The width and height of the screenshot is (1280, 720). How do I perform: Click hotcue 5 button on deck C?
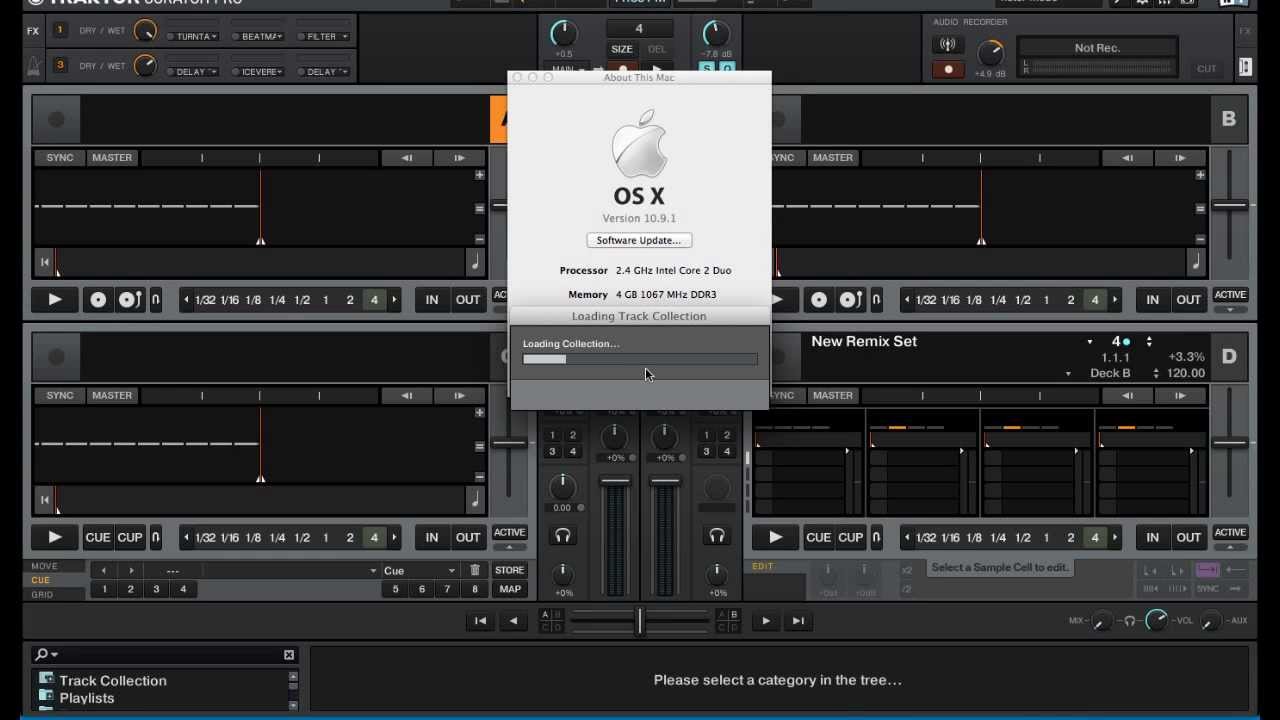(396, 589)
